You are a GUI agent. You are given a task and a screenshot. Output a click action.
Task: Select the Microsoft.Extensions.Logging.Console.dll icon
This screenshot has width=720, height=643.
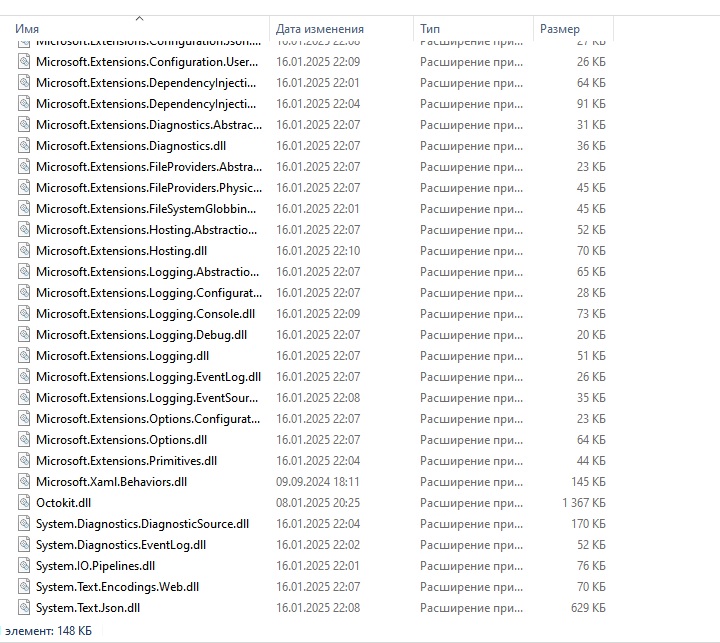(24, 314)
